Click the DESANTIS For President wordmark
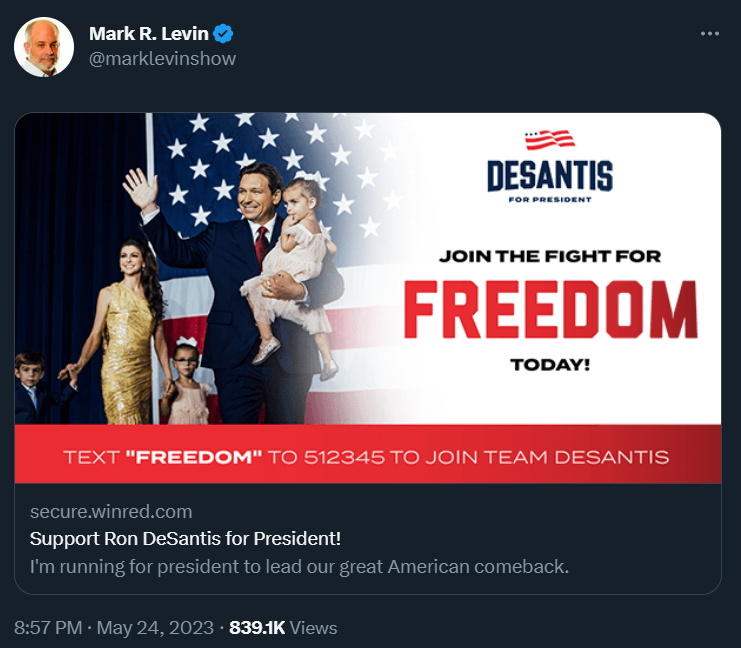Viewport: 741px width, 648px height. point(550,181)
